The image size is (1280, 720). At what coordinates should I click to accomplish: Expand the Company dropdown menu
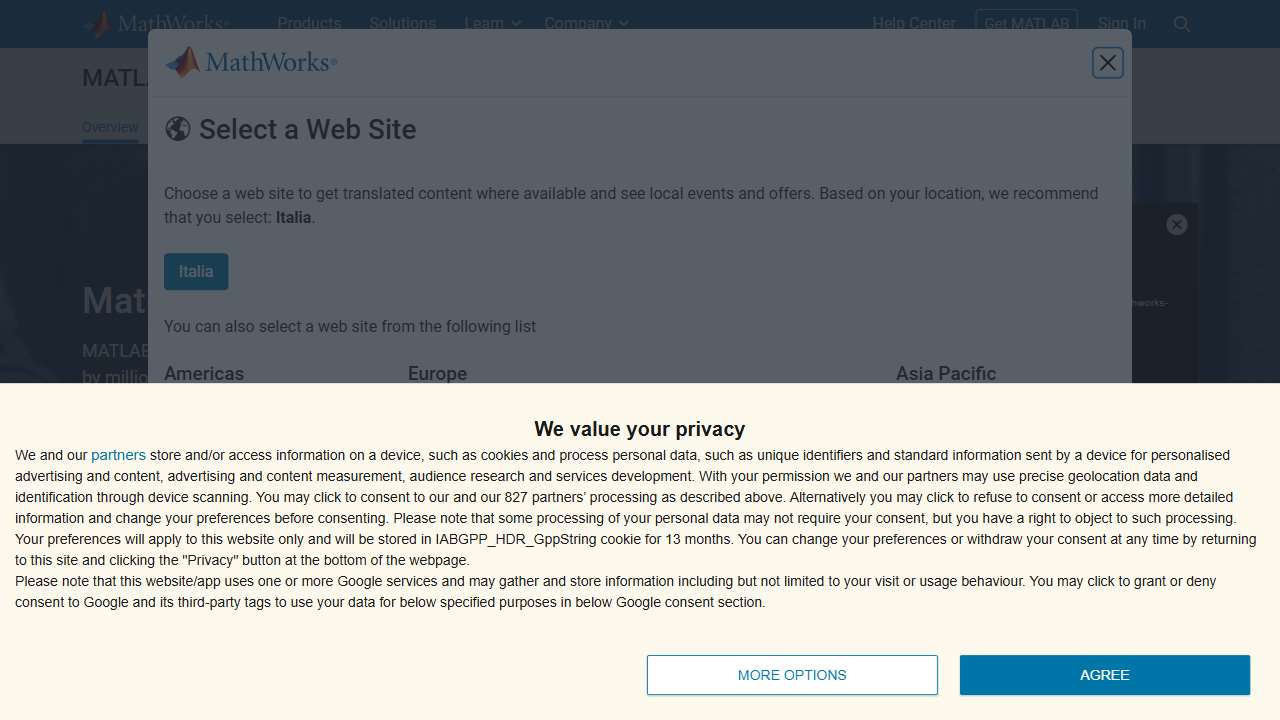[586, 24]
